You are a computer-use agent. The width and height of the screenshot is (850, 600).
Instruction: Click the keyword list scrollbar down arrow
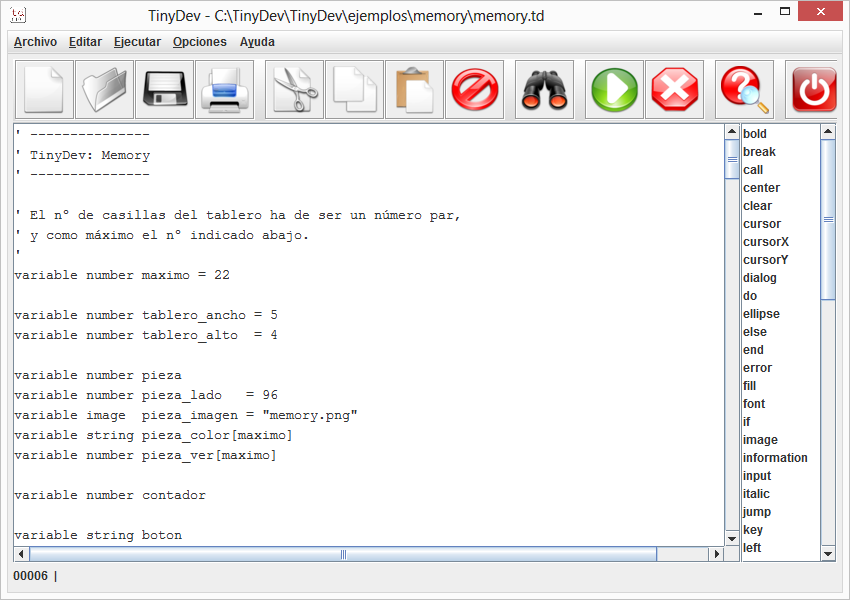(x=828, y=554)
